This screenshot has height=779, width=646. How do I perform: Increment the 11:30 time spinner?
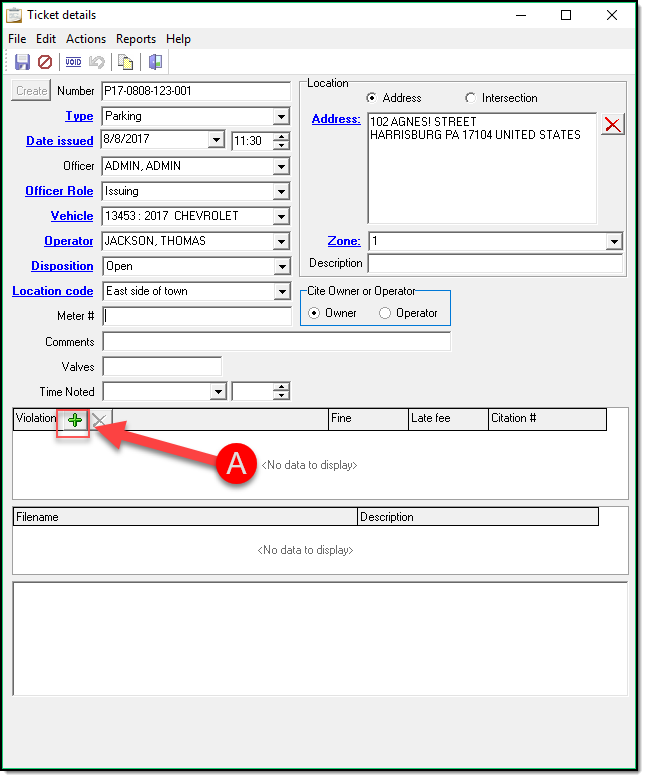pos(281,137)
